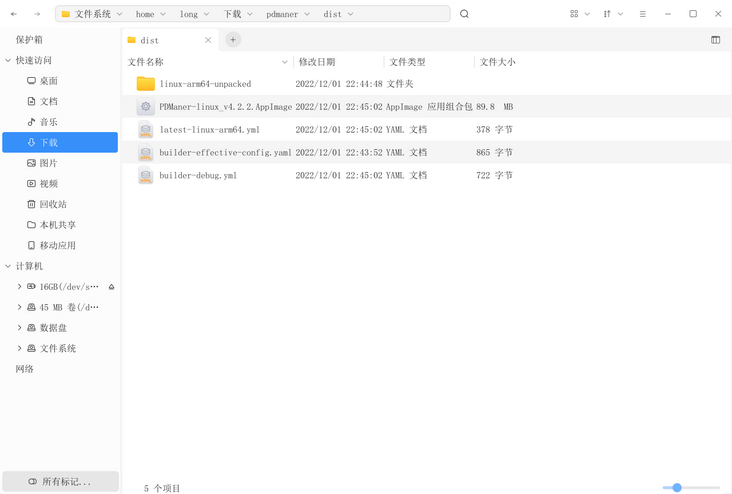Click the linux-arm64-unpacked folder icon
The image size is (732, 494).
[146, 84]
